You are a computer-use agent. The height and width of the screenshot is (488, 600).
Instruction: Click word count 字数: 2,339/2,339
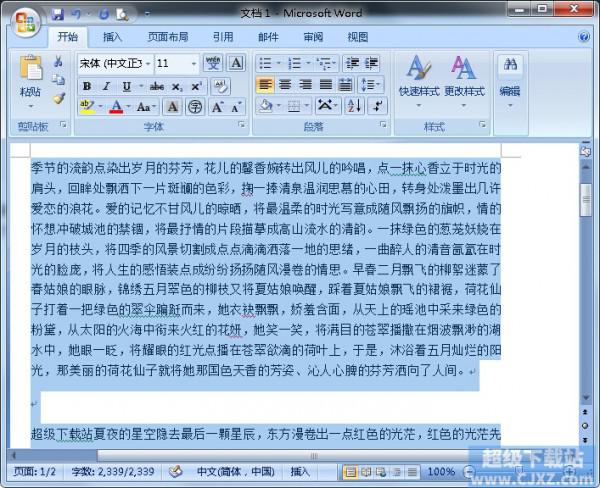tap(113, 472)
